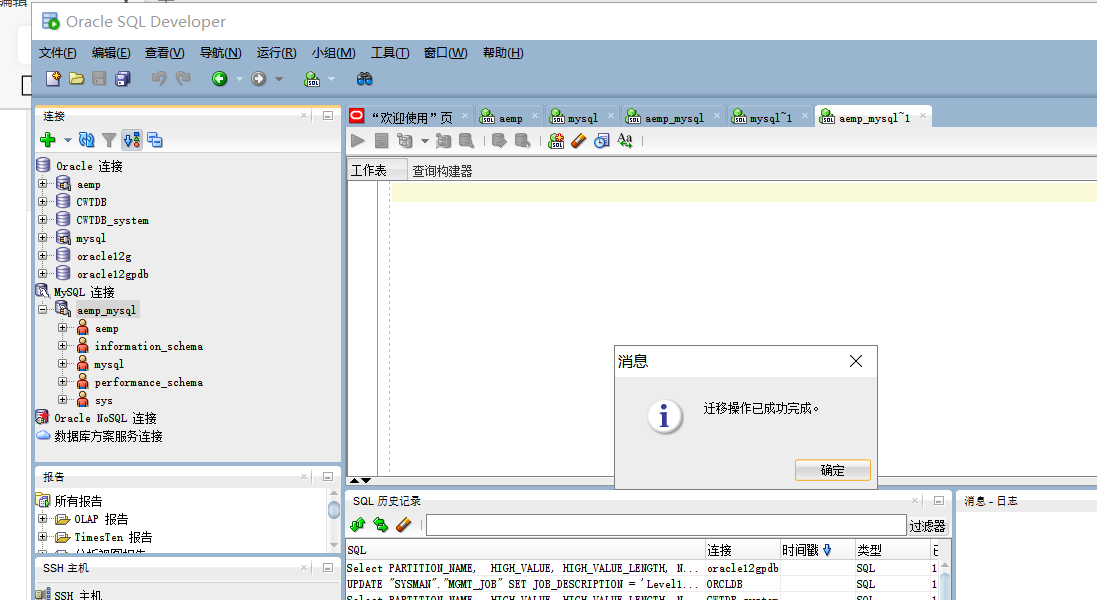The width and height of the screenshot is (1097, 600).
Task: Open SQL history with the clock icon
Action: (x=602, y=141)
